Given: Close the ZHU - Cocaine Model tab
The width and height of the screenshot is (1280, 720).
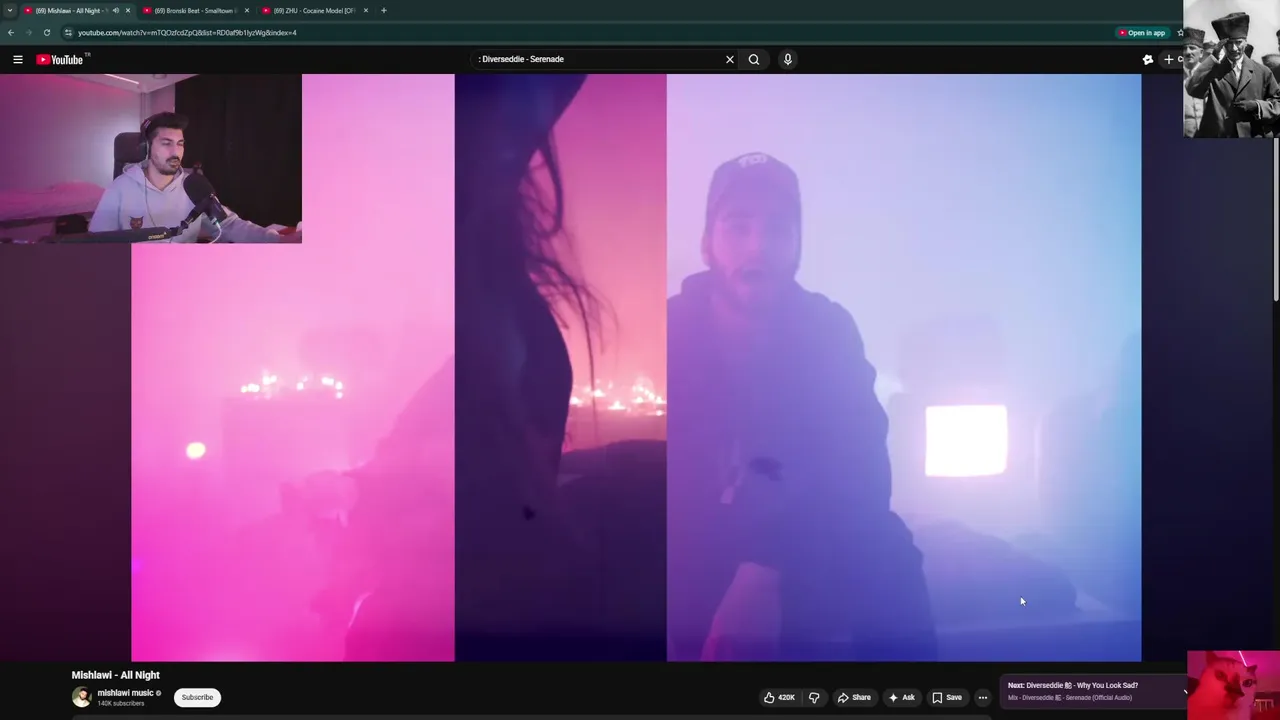Looking at the screenshot, I should click(x=365, y=10).
